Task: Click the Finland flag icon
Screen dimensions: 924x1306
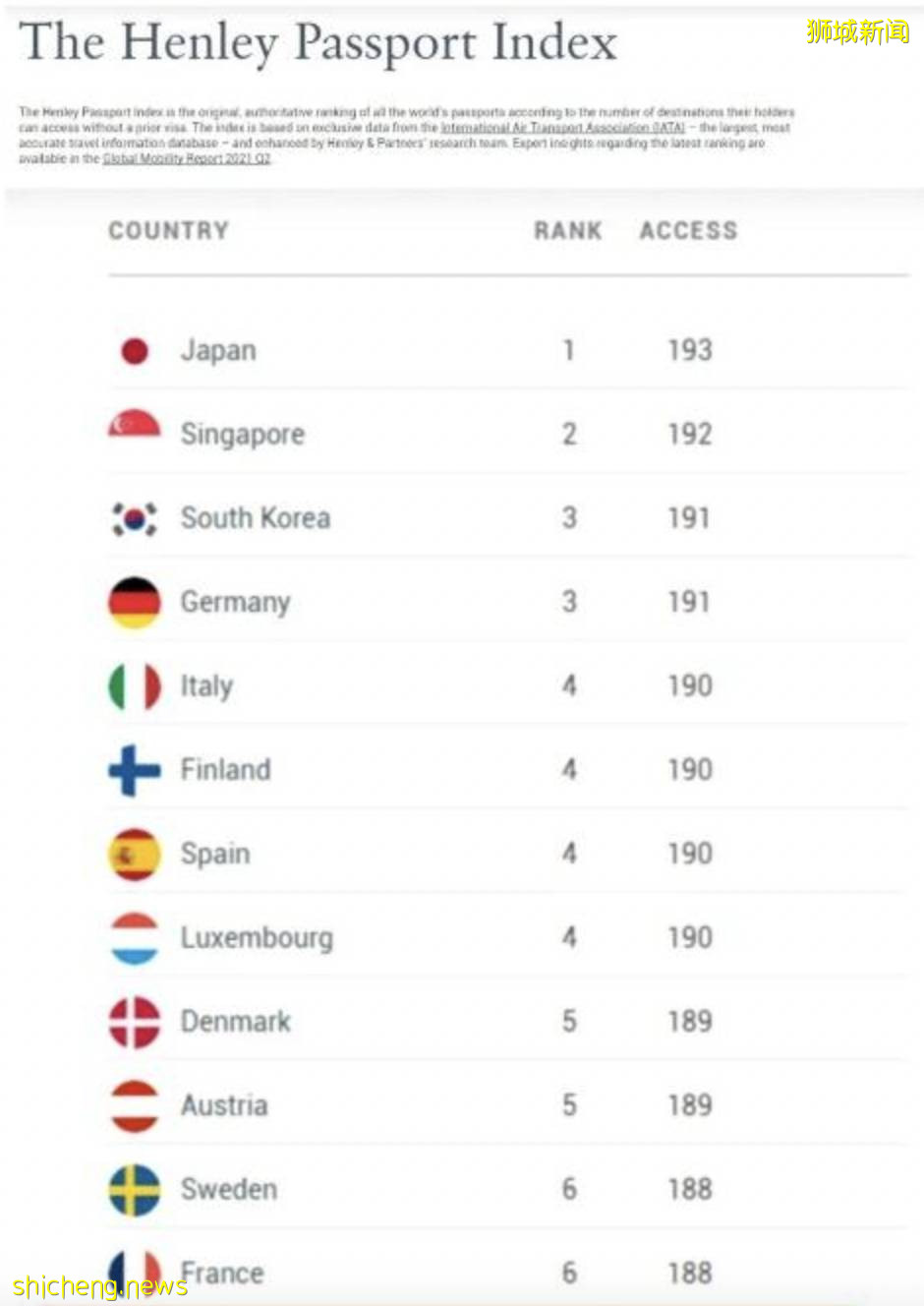Action: (135, 770)
